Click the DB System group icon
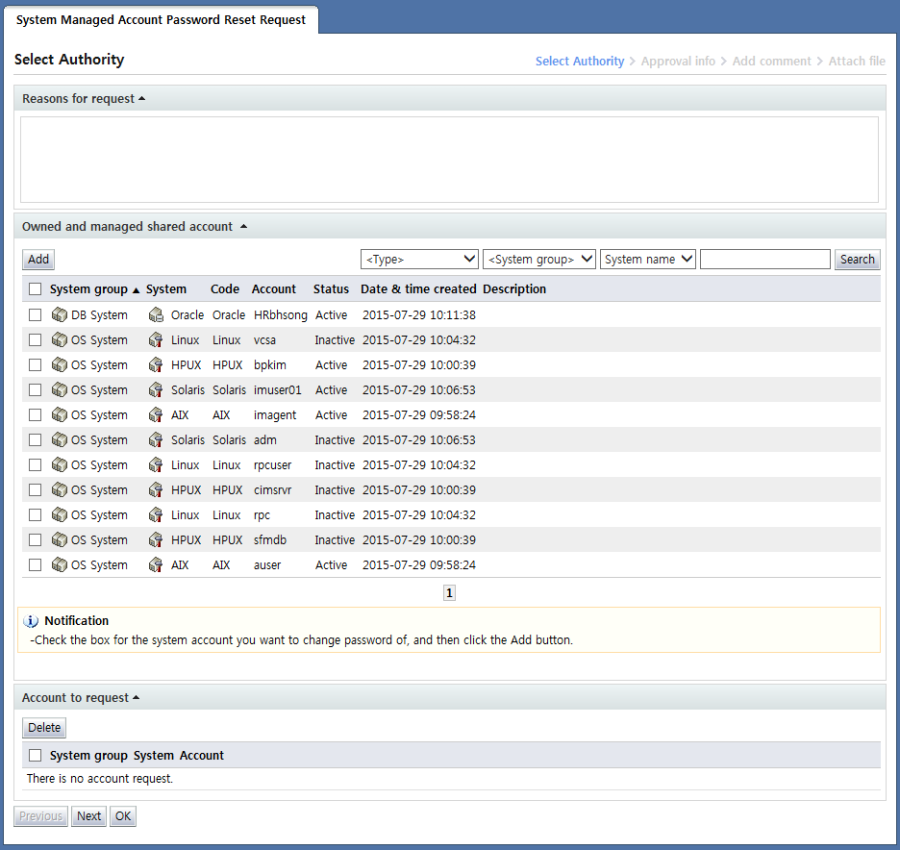The image size is (900, 850). pyautogui.click(x=59, y=315)
